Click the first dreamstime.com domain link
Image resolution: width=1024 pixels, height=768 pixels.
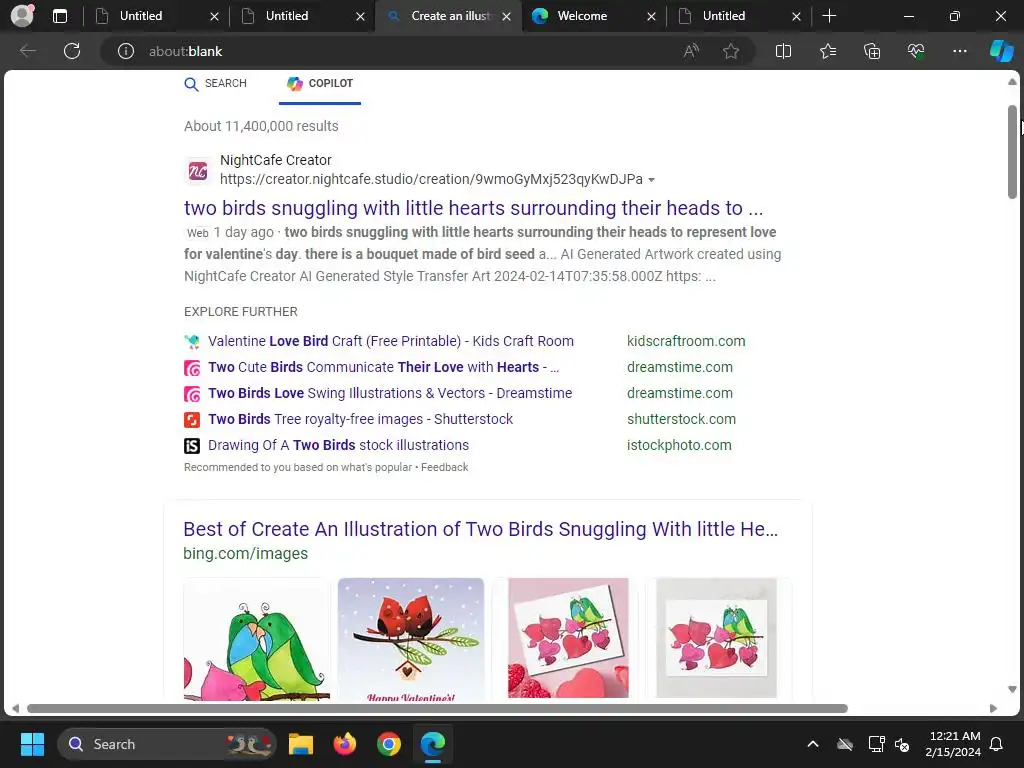pos(680,367)
